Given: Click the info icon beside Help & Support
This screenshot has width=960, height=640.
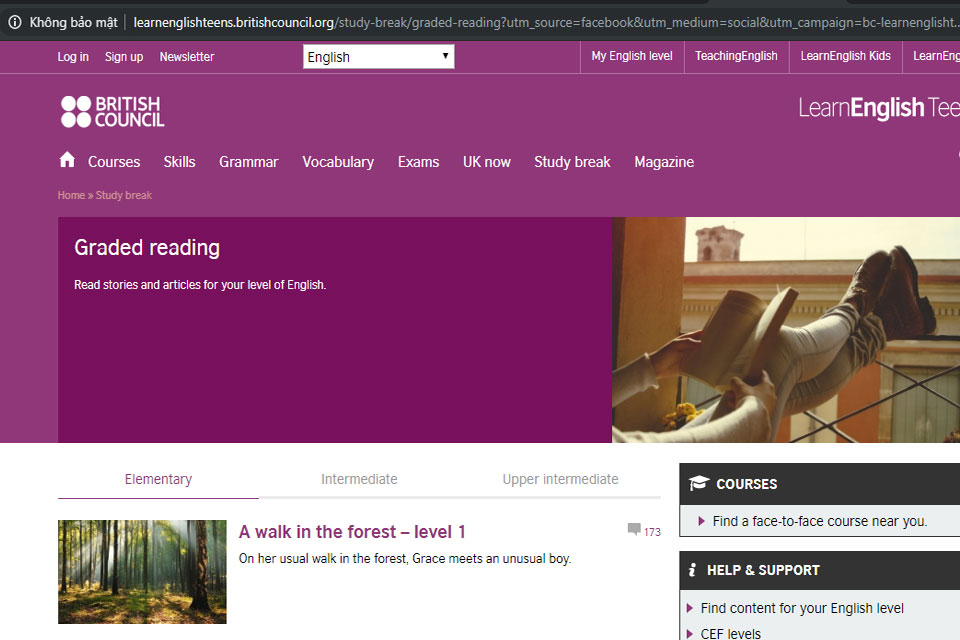Looking at the screenshot, I should [692, 570].
